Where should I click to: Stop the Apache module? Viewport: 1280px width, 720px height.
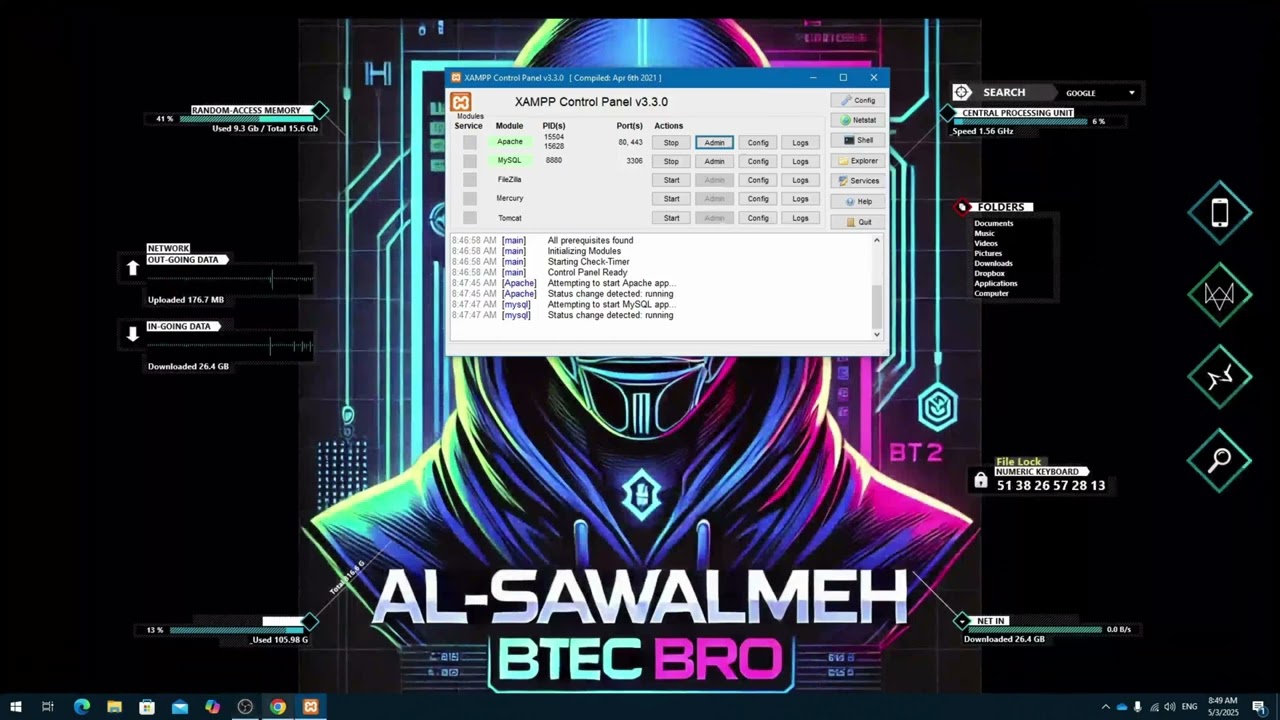[671, 142]
